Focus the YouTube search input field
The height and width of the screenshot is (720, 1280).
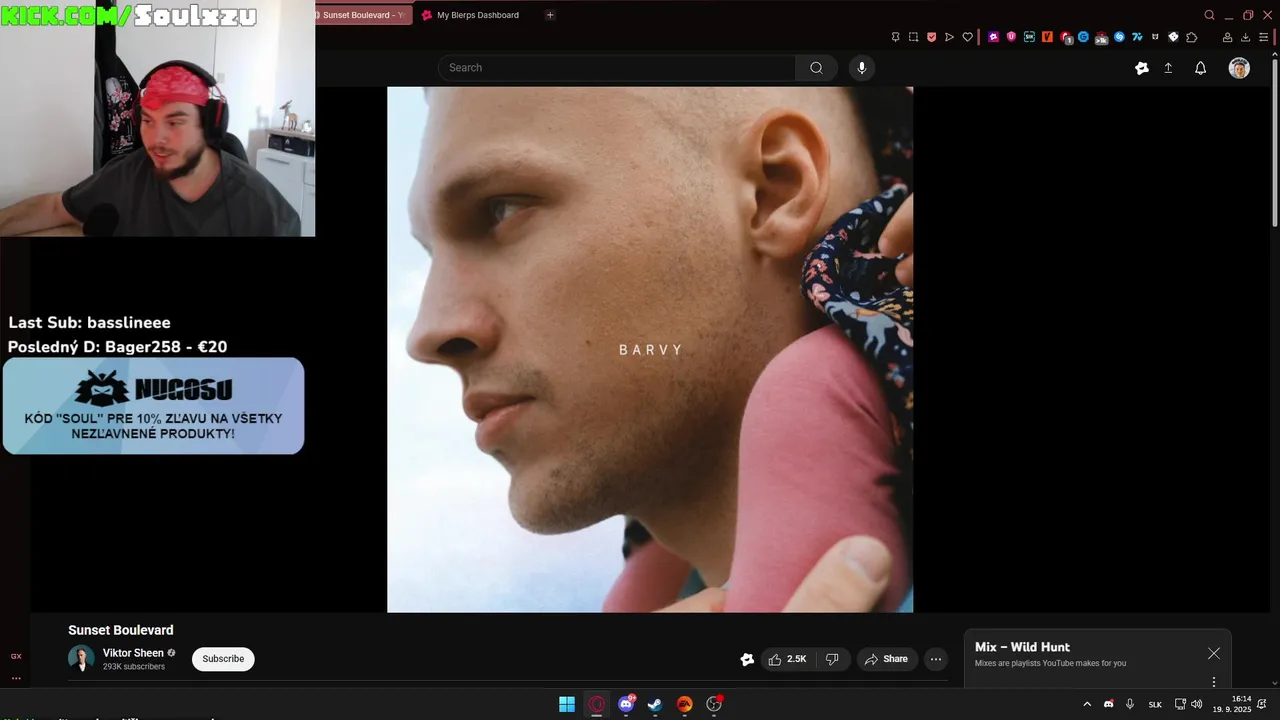tap(617, 68)
